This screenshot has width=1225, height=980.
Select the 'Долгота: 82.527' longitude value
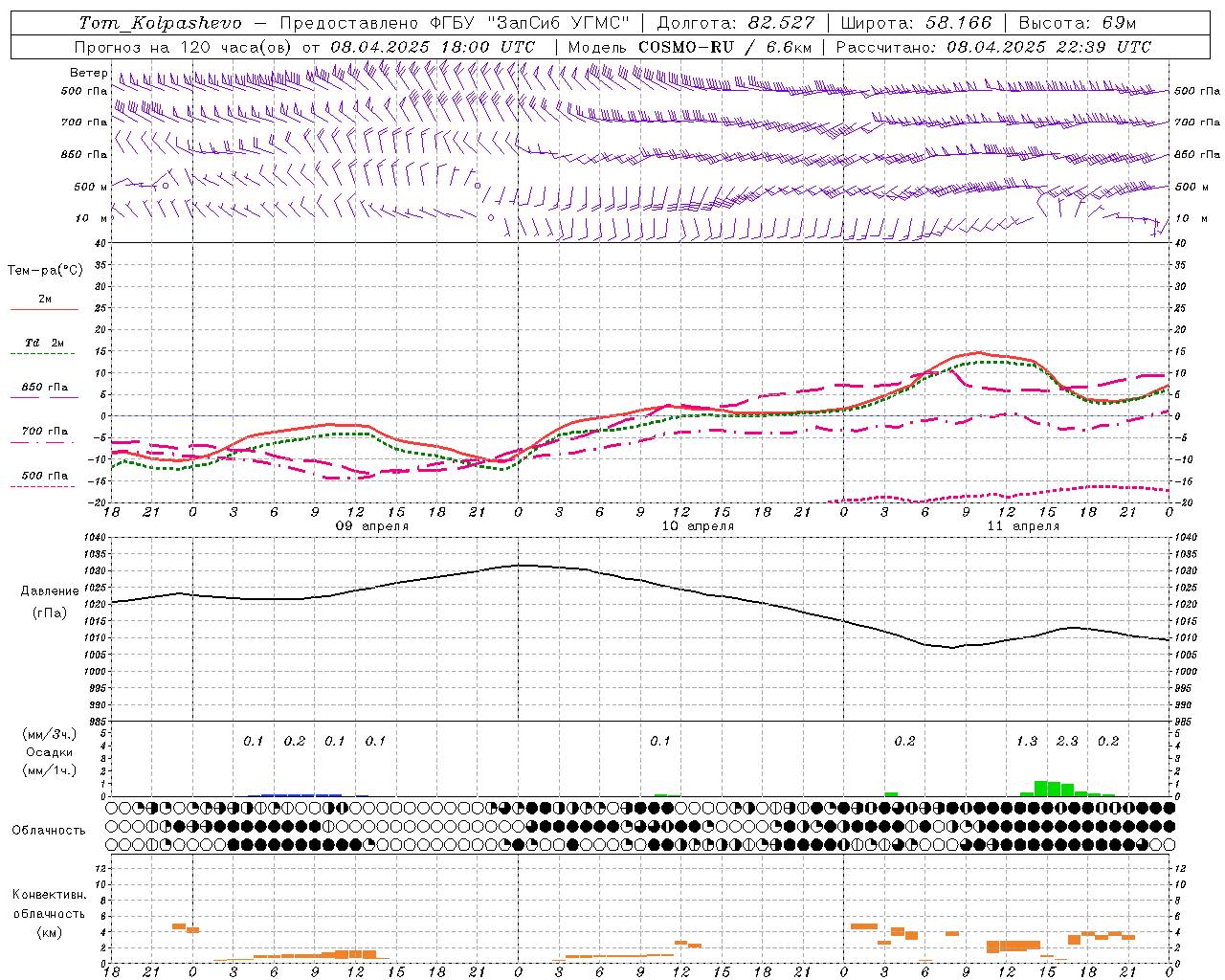pyautogui.click(x=736, y=23)
